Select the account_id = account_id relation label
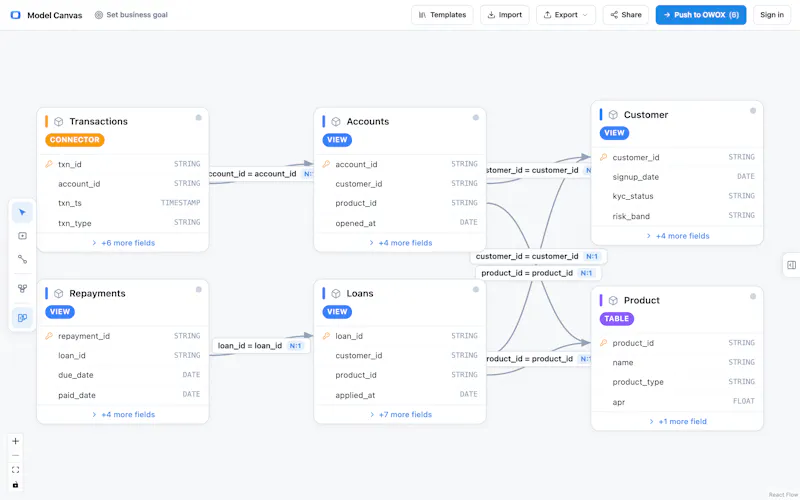The width and height of the screenshot is (800, 500). (261, 173)
